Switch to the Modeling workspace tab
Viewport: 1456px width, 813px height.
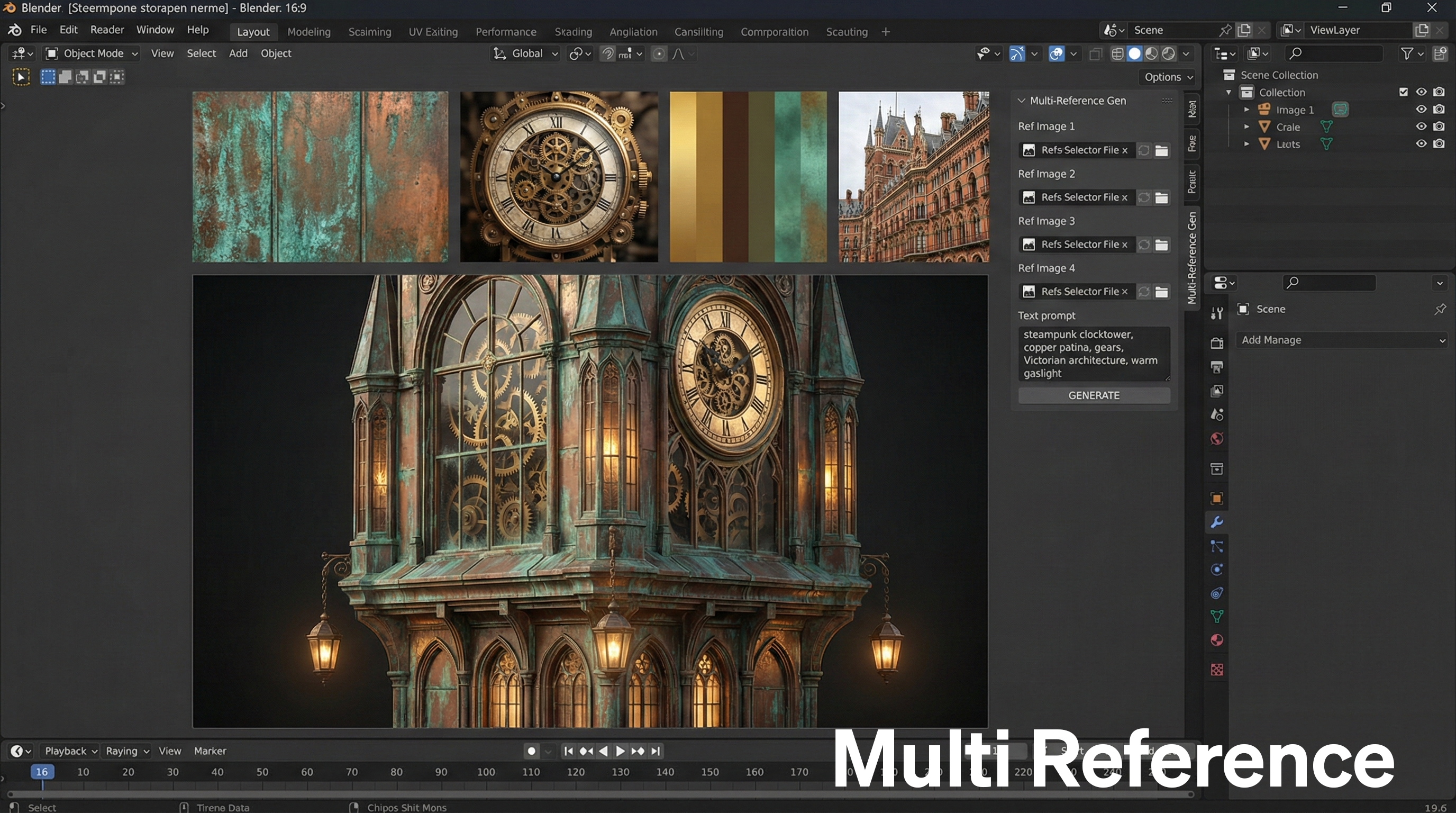coord(308,32)
